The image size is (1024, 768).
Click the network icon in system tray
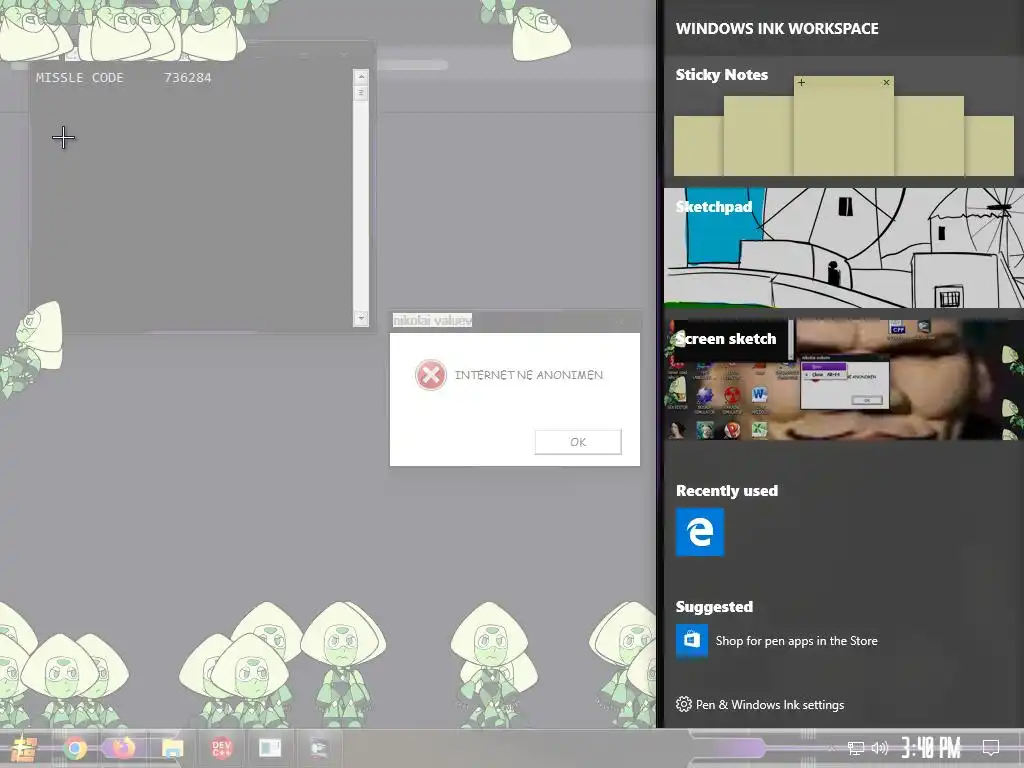click(856, 748)
